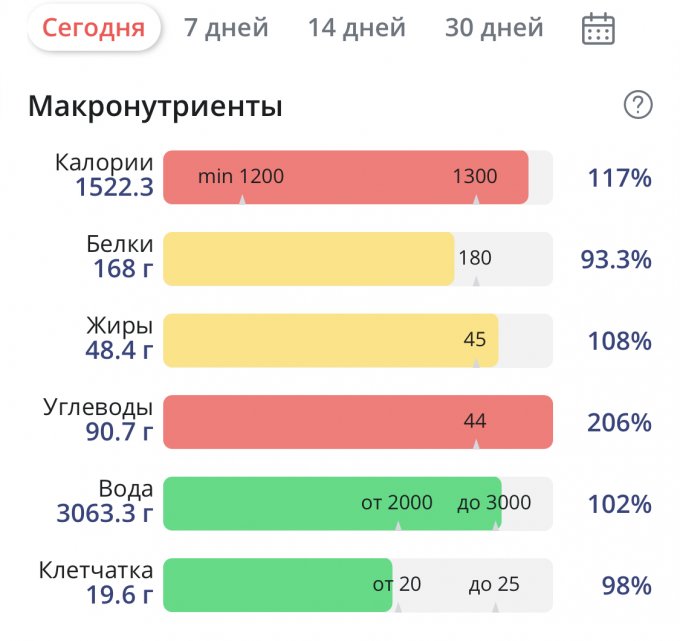Select the Сегодня tab
This screenshot has width=680, height=641.
tap(93, 28)
